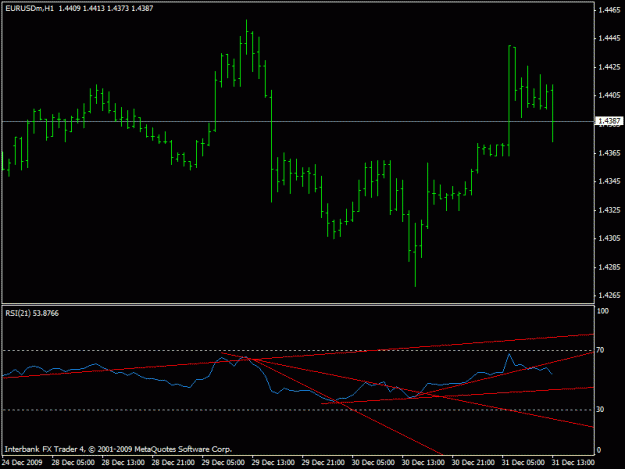Click the 29 Dec 05:00 time label
Screen dimensions: 625x469
coord(223,463)
